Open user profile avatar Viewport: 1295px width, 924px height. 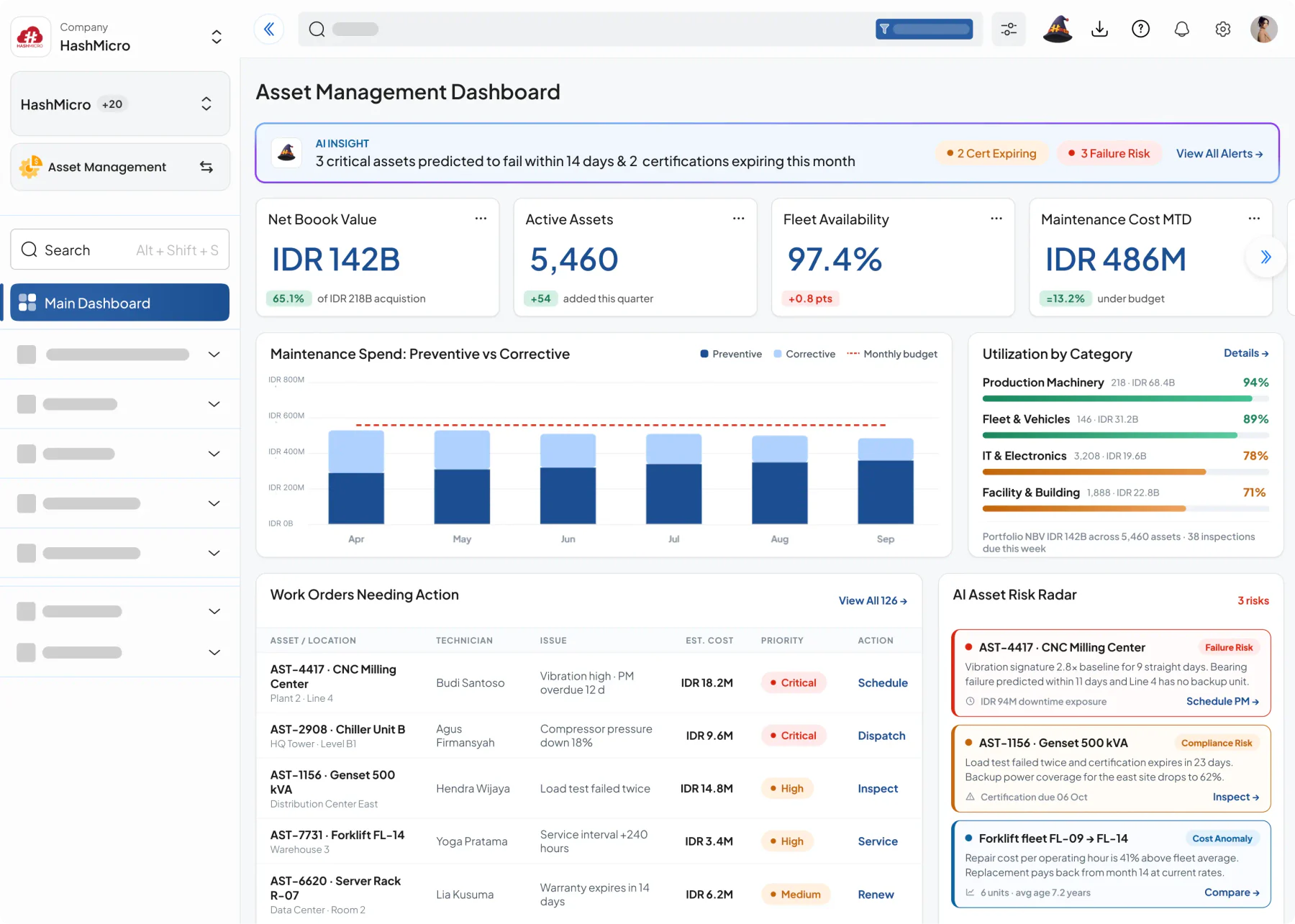click(1263, 29)
